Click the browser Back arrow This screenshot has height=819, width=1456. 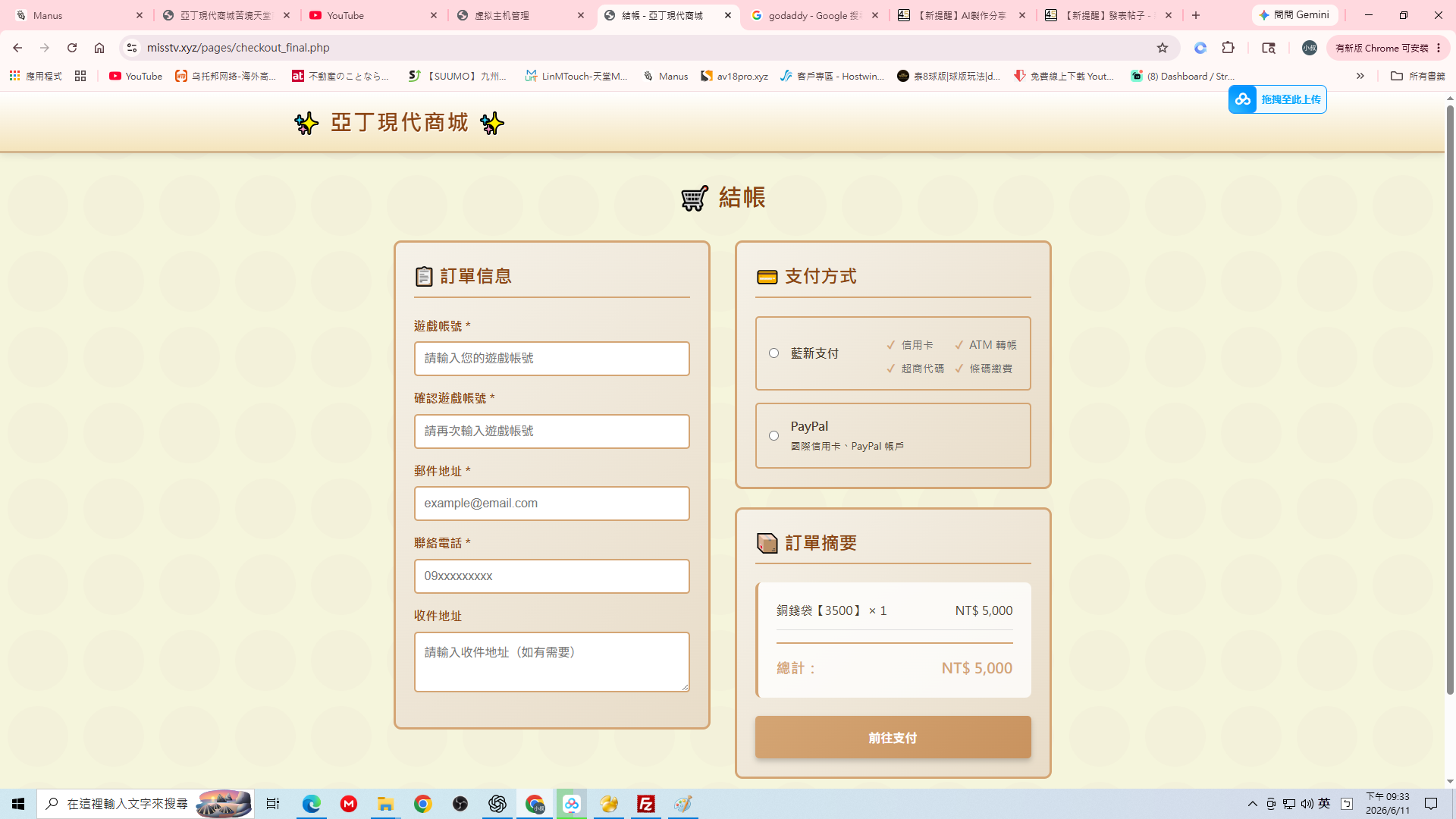coord(17,48)
